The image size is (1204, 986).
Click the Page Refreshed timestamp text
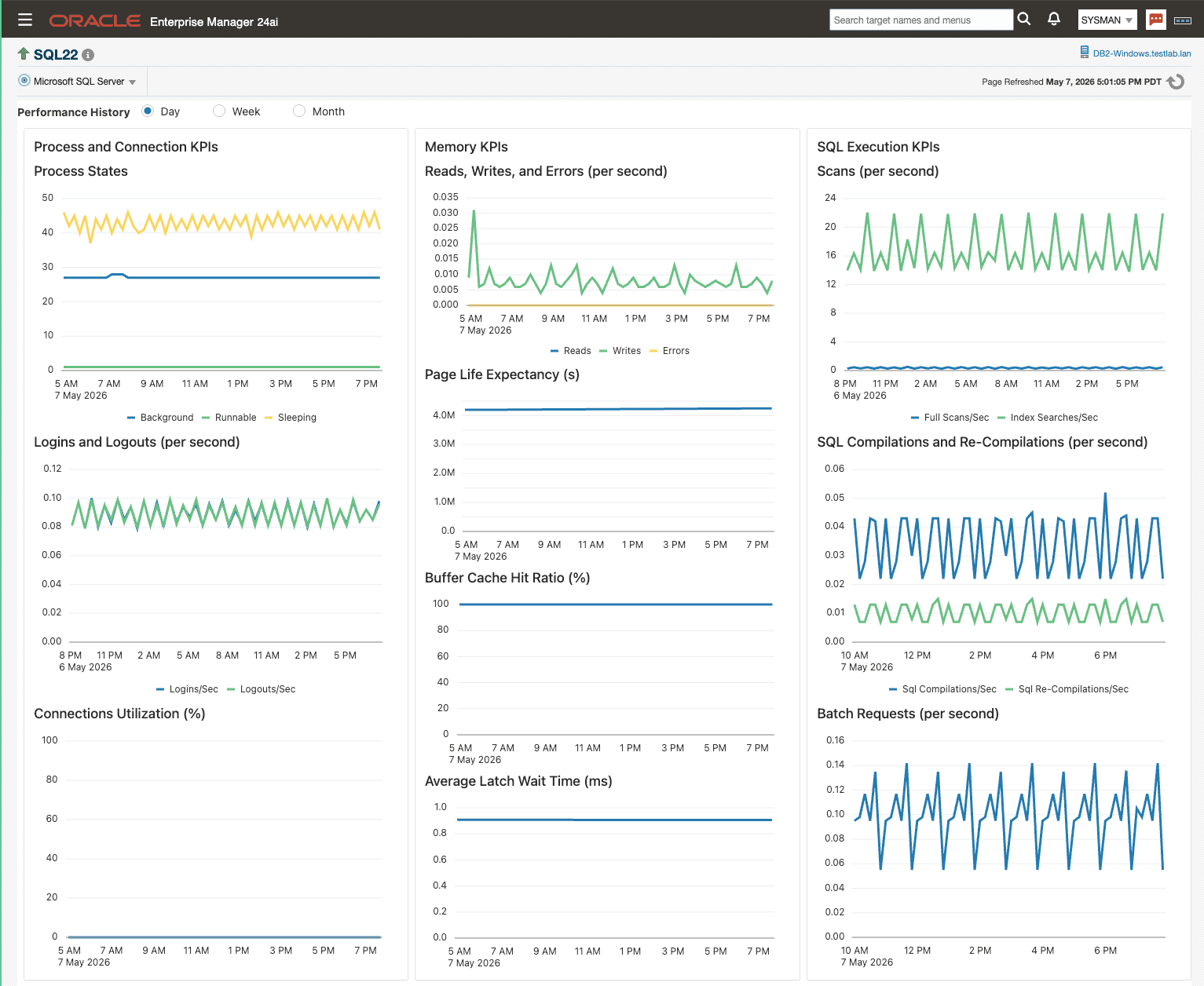tap(1071, 82)
